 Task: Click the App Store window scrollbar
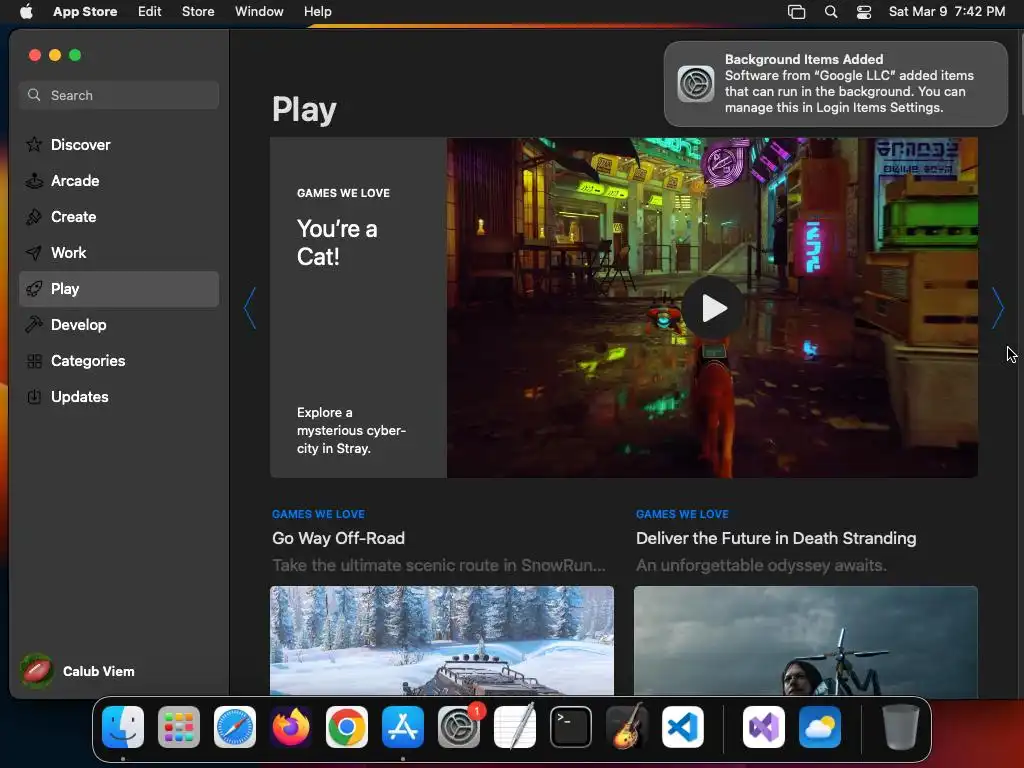[x=1020, y=75]
